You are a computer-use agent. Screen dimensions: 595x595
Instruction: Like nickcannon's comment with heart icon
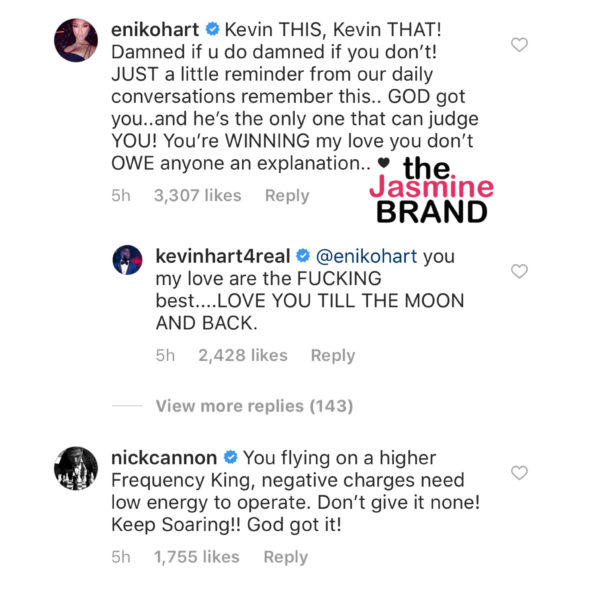pos(519,473)
